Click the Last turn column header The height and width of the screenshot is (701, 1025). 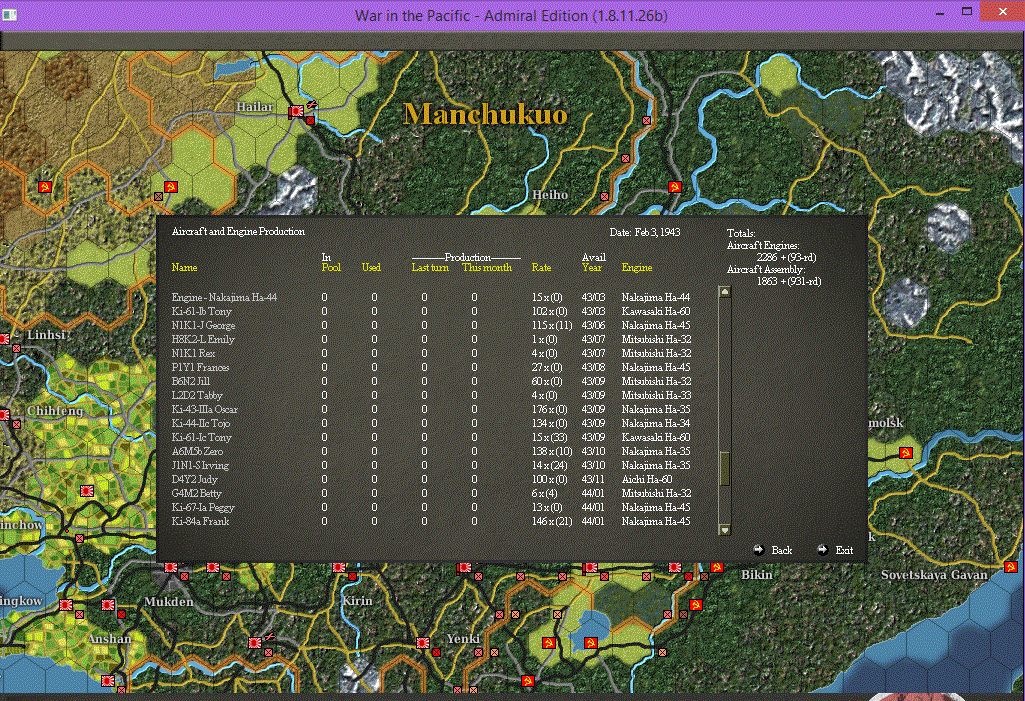pos(430,267)
